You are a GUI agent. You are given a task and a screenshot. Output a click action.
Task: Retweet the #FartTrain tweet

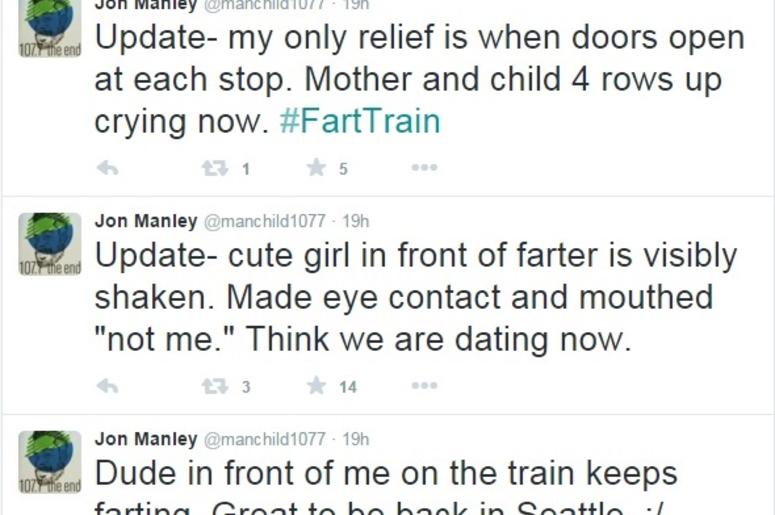click(215, 169)
